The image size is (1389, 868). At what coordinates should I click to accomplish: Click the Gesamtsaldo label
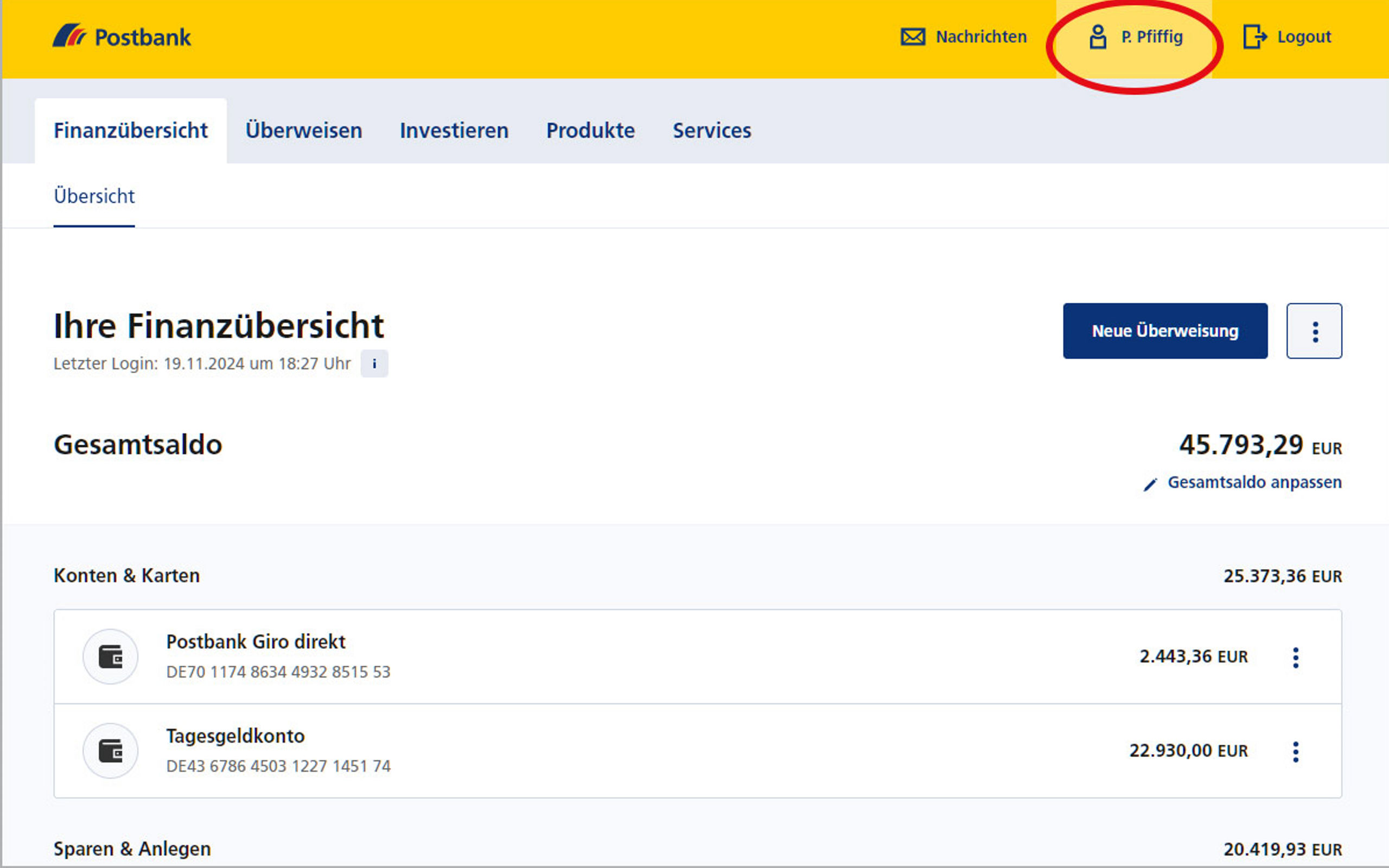[138, 445]
